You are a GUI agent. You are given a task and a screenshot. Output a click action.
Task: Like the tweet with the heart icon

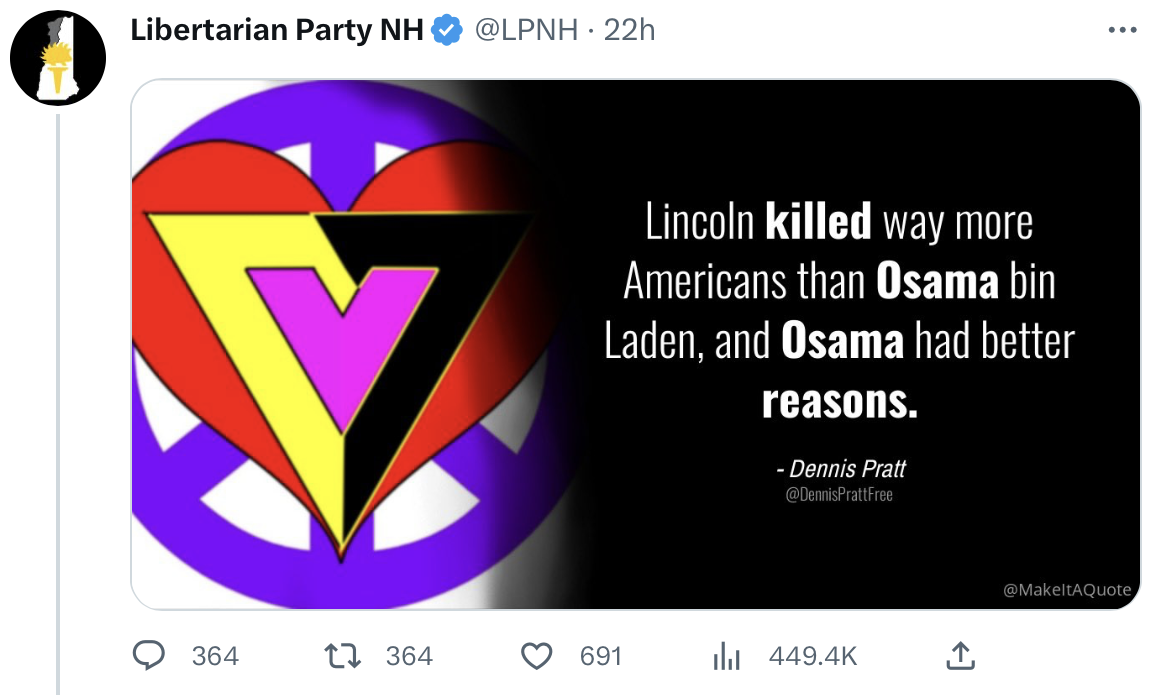point(538,655)
